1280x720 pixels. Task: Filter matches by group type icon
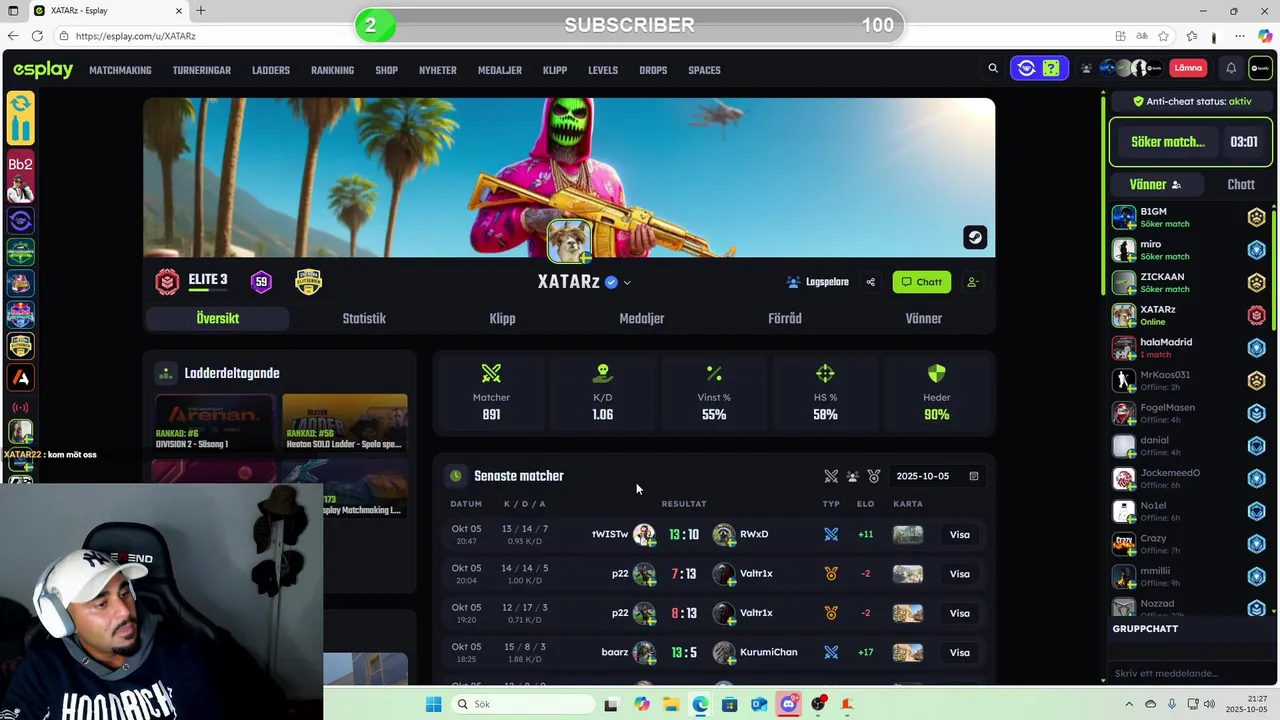852,476
